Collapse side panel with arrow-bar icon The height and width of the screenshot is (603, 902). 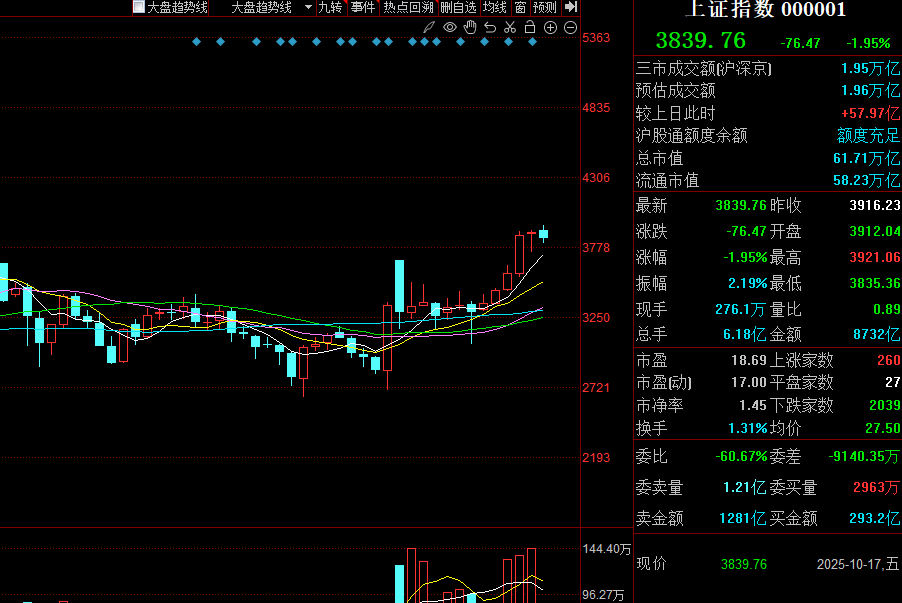(x=571, y=7)
